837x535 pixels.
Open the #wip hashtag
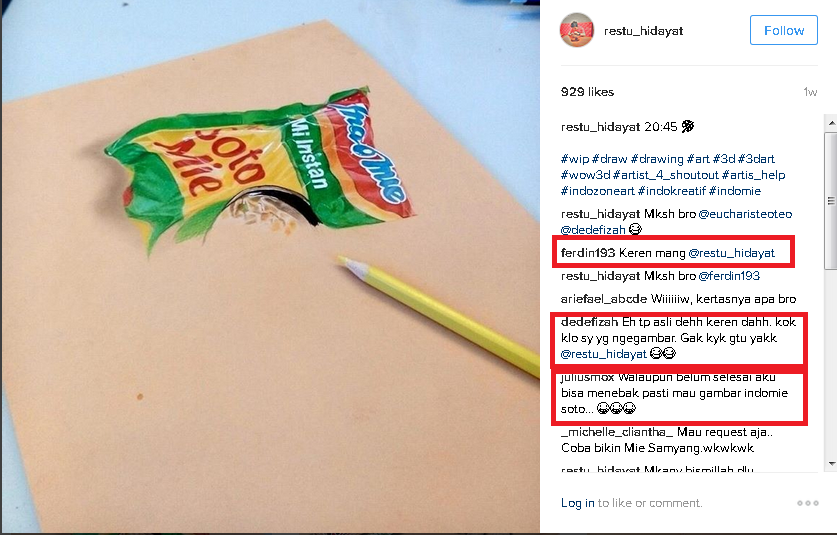point(574,159)
